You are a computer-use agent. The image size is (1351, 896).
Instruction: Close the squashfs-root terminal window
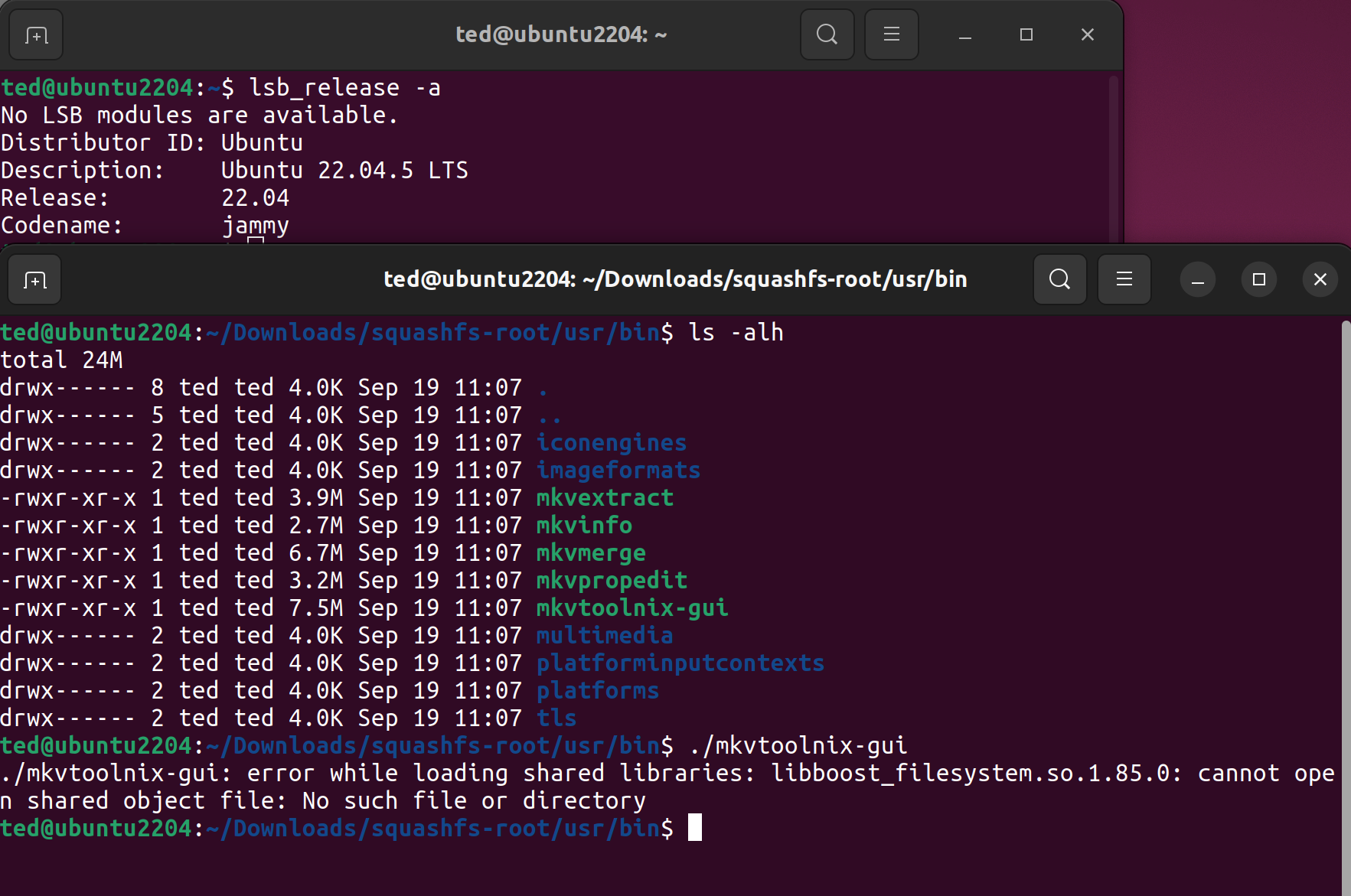1320,280
